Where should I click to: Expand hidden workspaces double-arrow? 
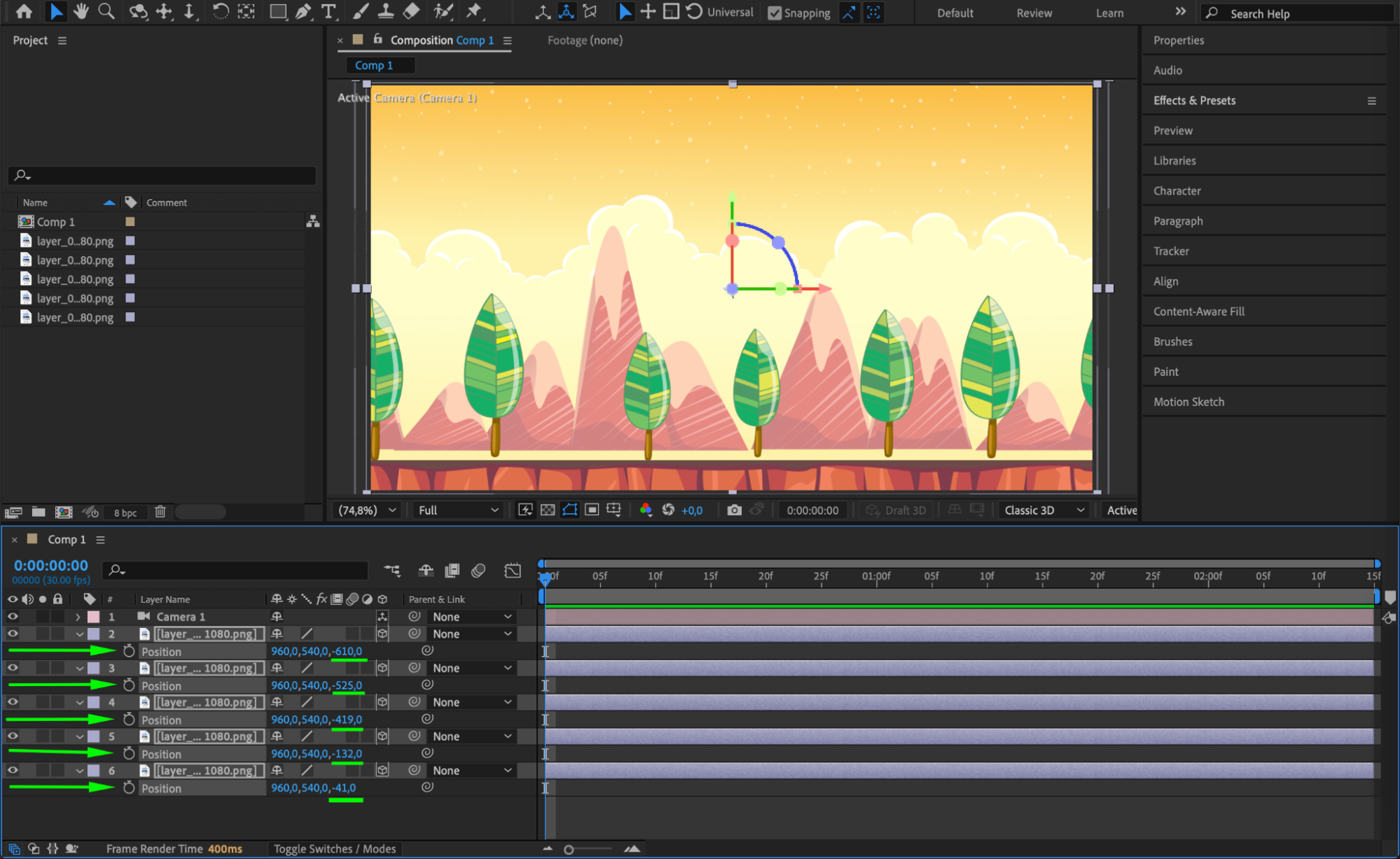pos(1180,12)
